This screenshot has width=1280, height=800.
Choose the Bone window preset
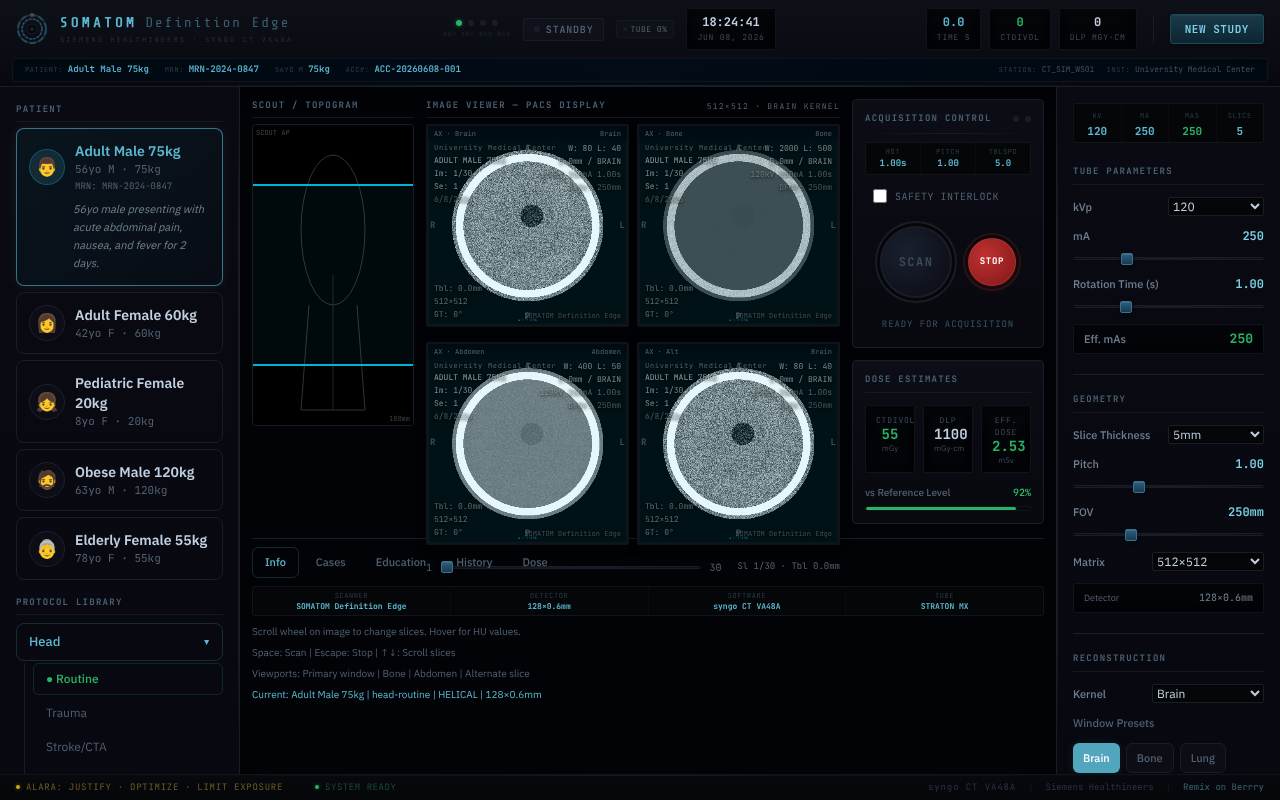click(1150, 758)
